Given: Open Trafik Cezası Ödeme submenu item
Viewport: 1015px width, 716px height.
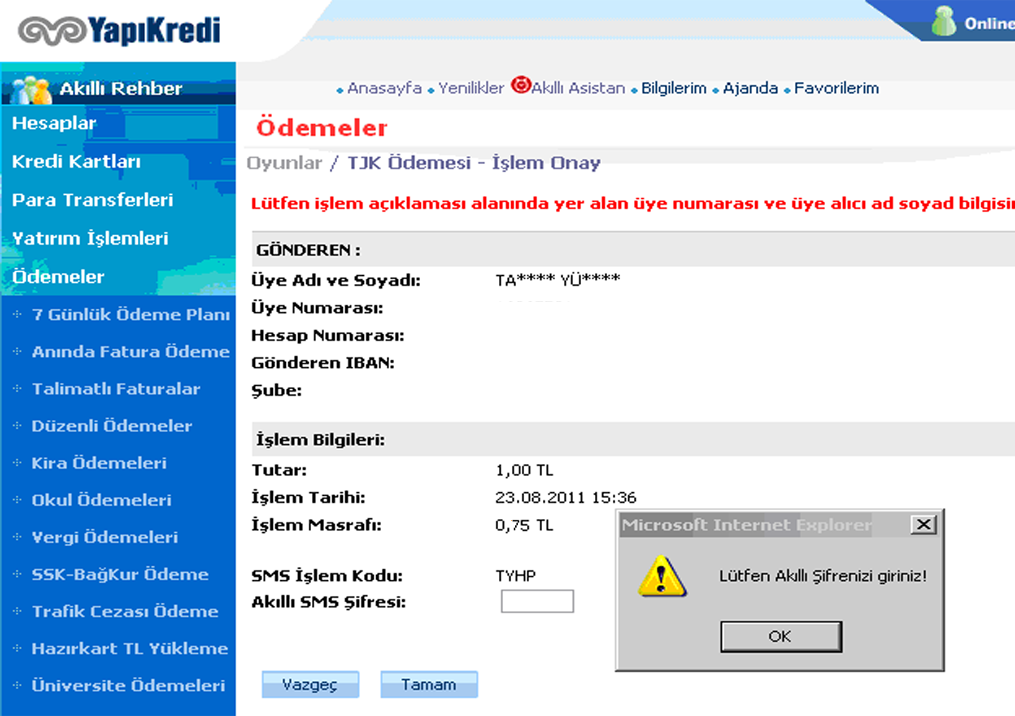Looking at the screenshot, I should coord(125,611).
